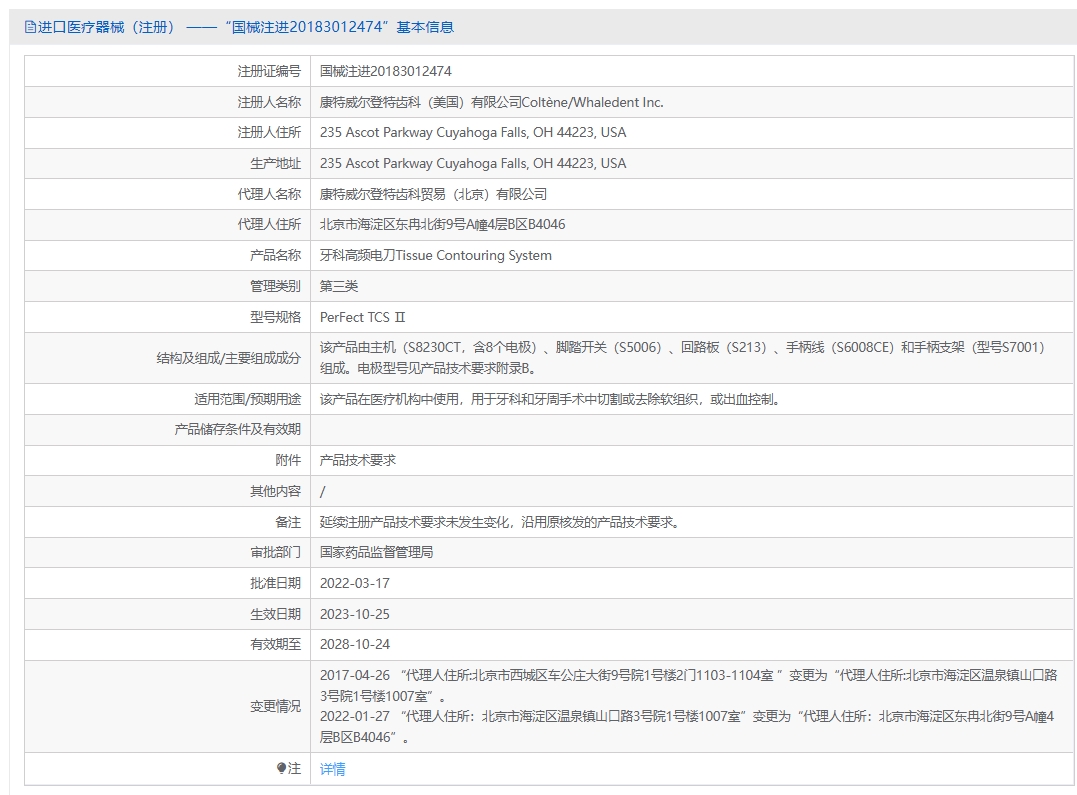The height and width of the screenshot is (795, 1077).
Task: Click the 产品储存条件及有效期 label
Action: tap(238, 429)
